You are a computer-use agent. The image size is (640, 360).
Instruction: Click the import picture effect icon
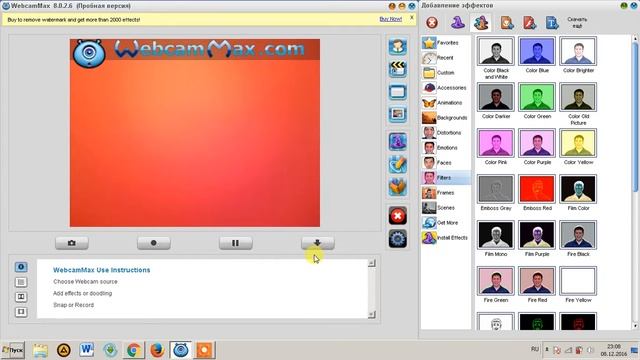pyautogui.click(x=507, y=22)
